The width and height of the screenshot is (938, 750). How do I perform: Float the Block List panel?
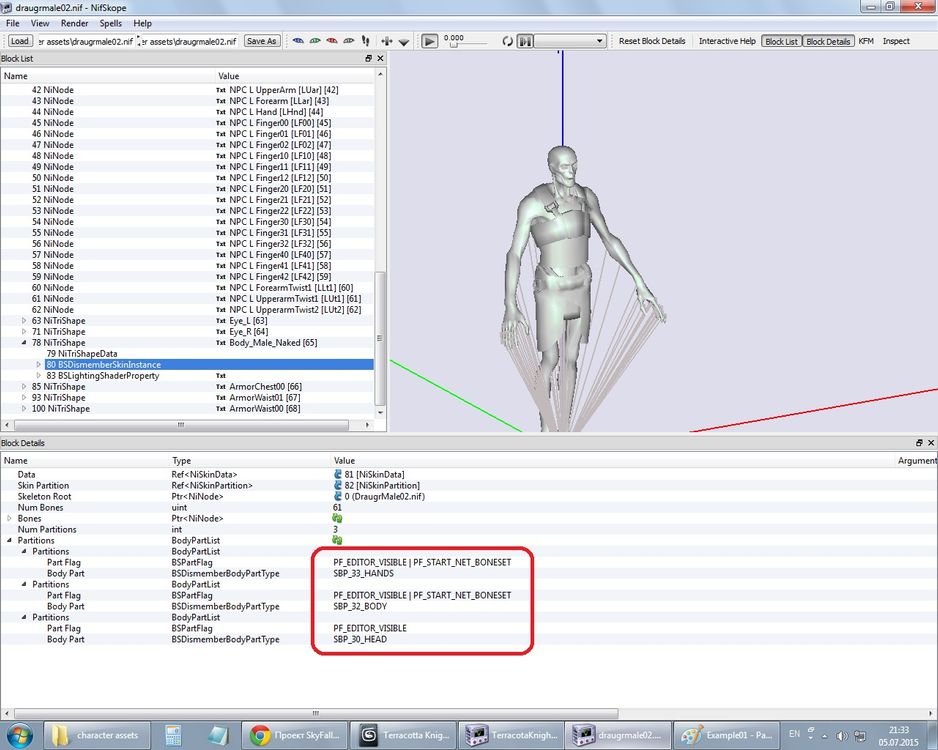(x=368, y=58)
